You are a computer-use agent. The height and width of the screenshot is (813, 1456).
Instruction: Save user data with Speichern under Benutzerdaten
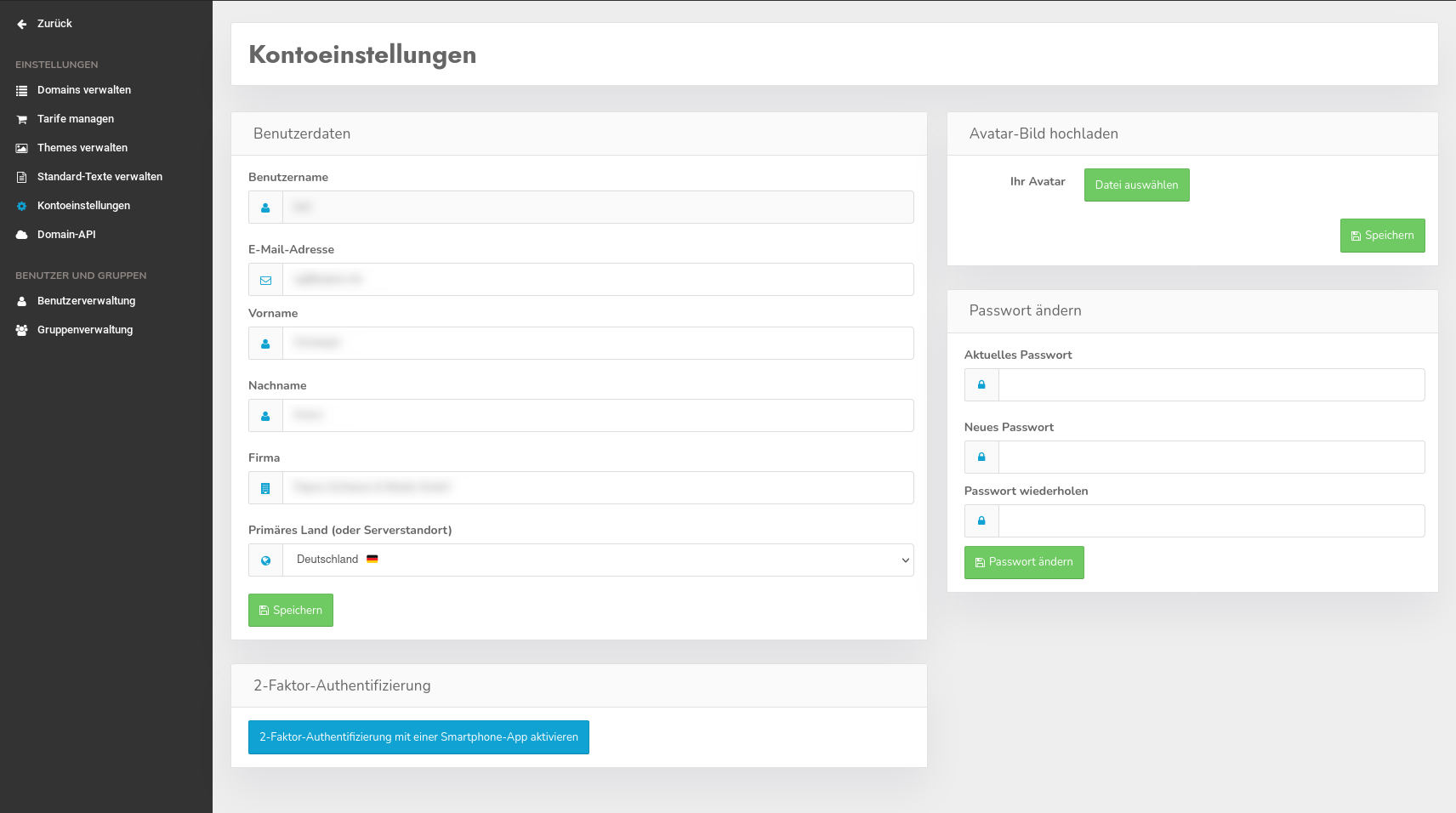290,610
